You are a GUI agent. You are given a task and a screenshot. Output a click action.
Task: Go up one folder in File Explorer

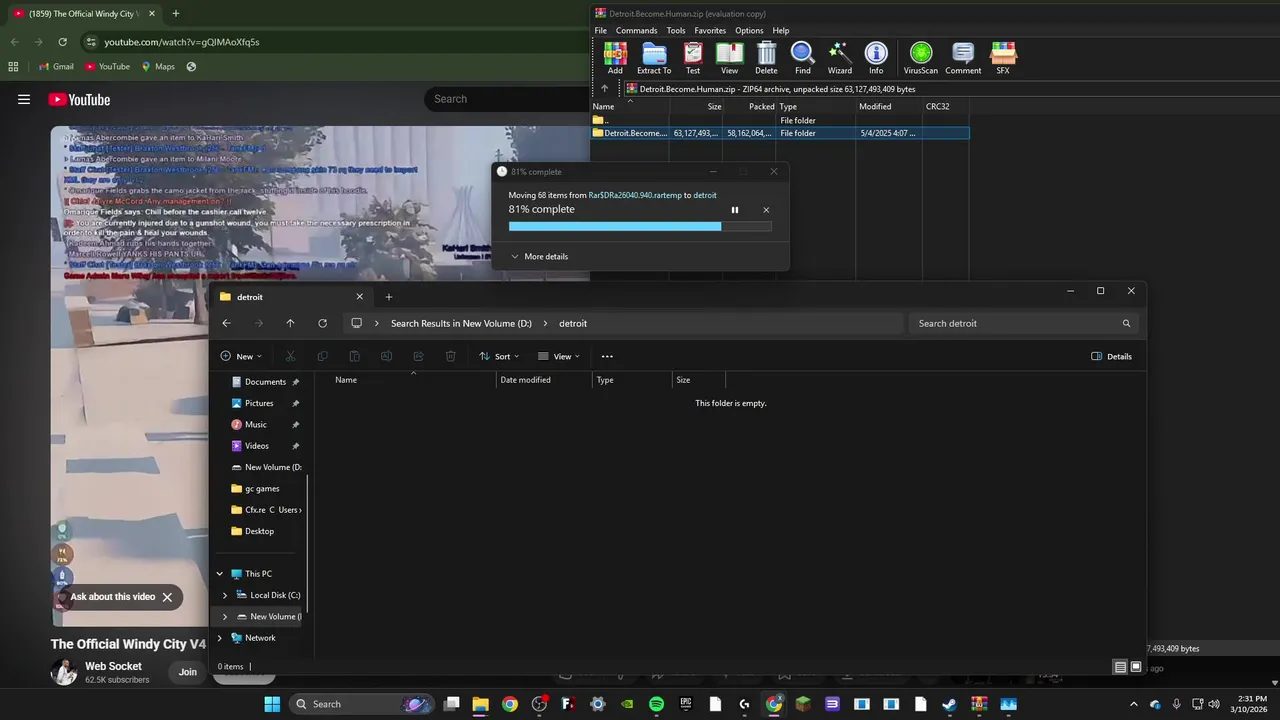(290, 323)
